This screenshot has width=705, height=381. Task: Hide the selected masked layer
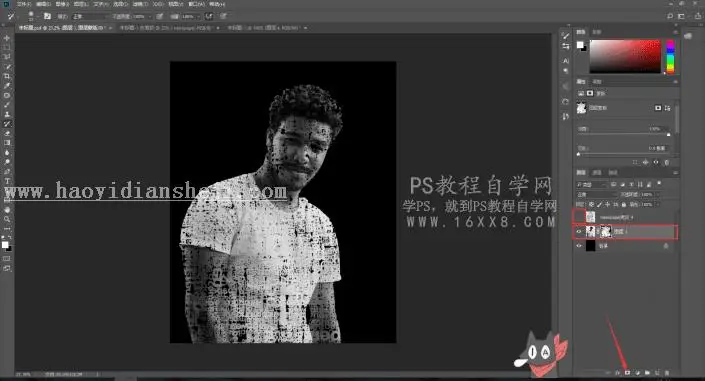click(x=579, y=232)
